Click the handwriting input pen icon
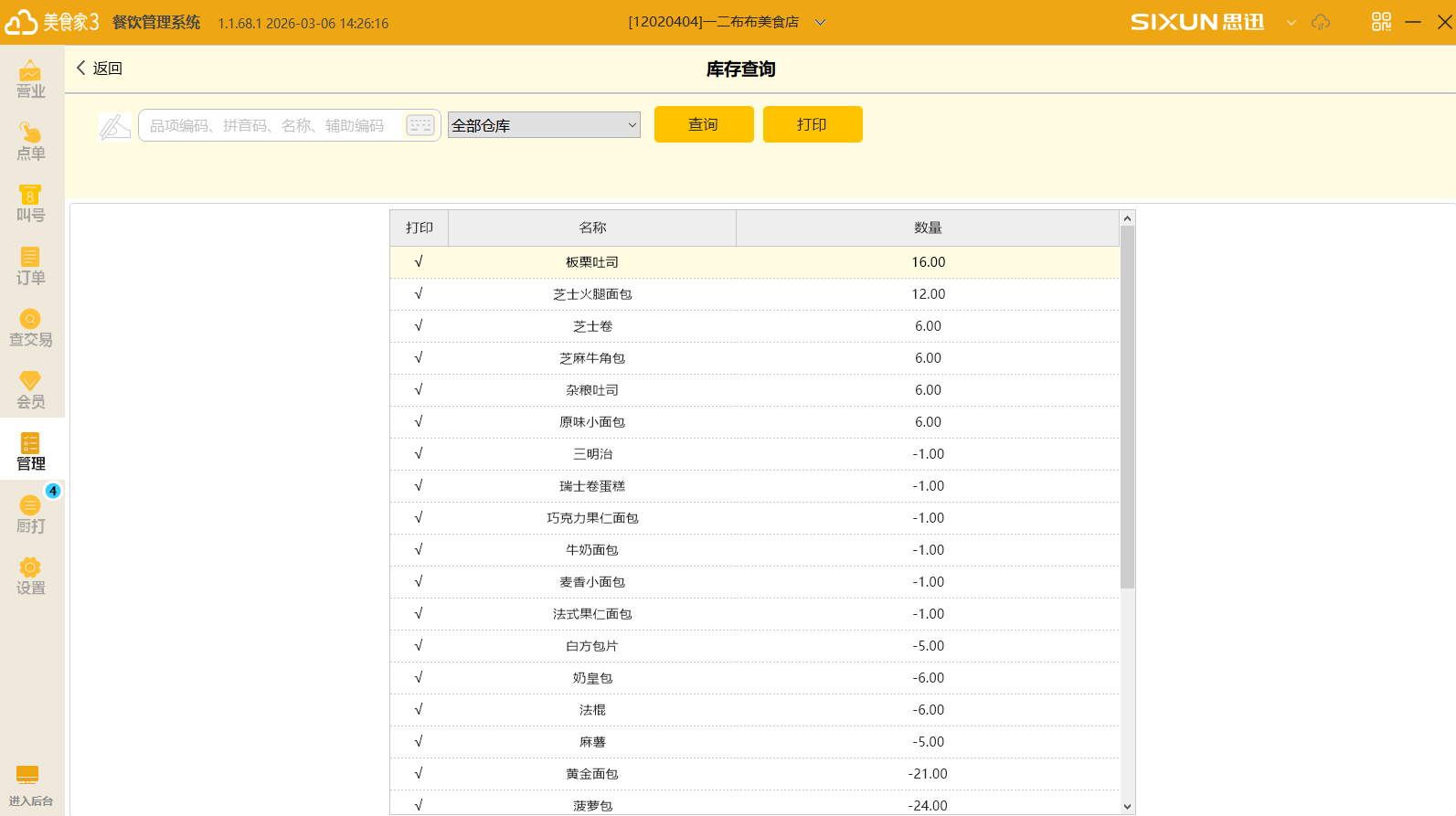 115,126
